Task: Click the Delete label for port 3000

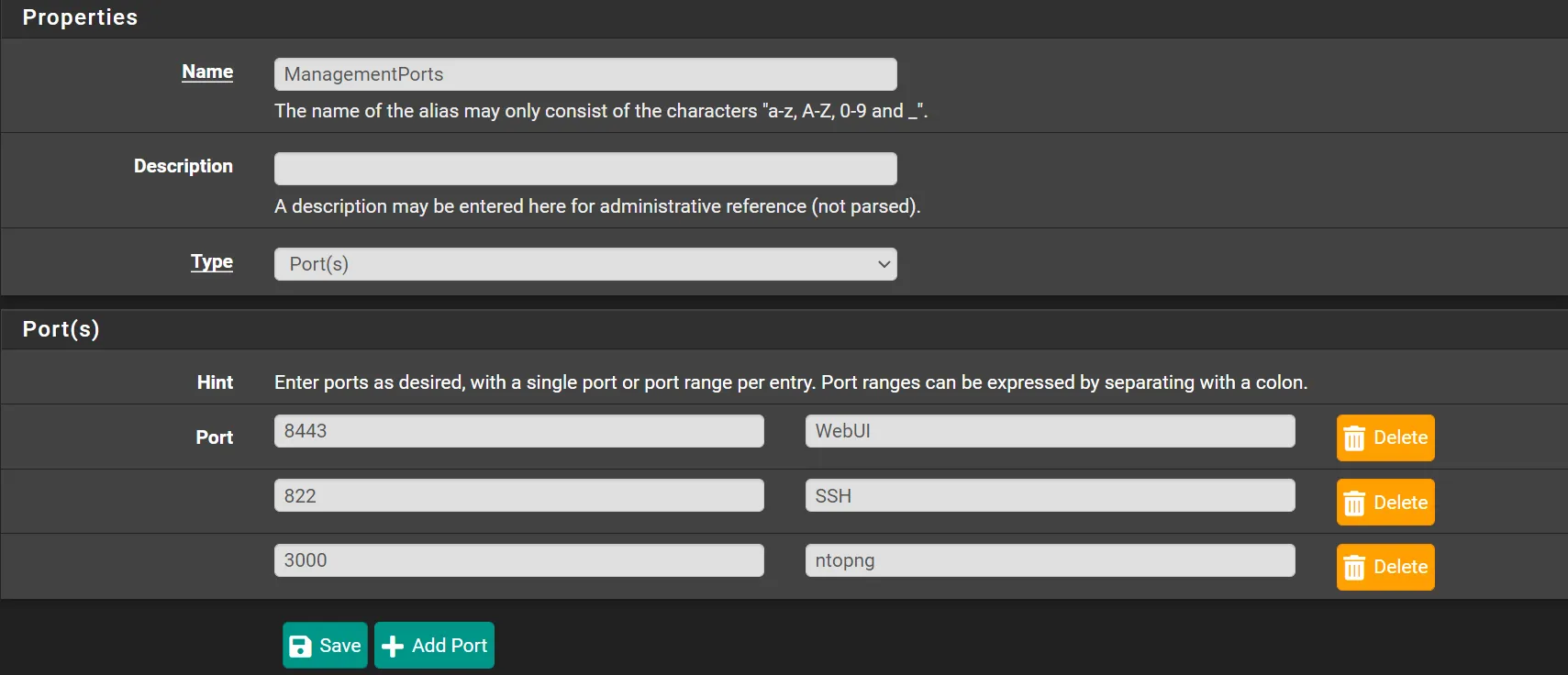Action: pyautogui.click(x=1400, y=567)
